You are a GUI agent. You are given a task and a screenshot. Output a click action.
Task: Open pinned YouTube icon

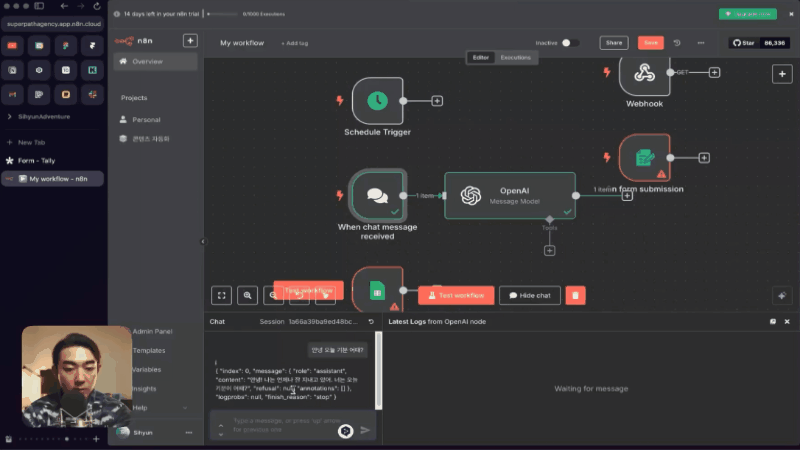coord(12,45)
